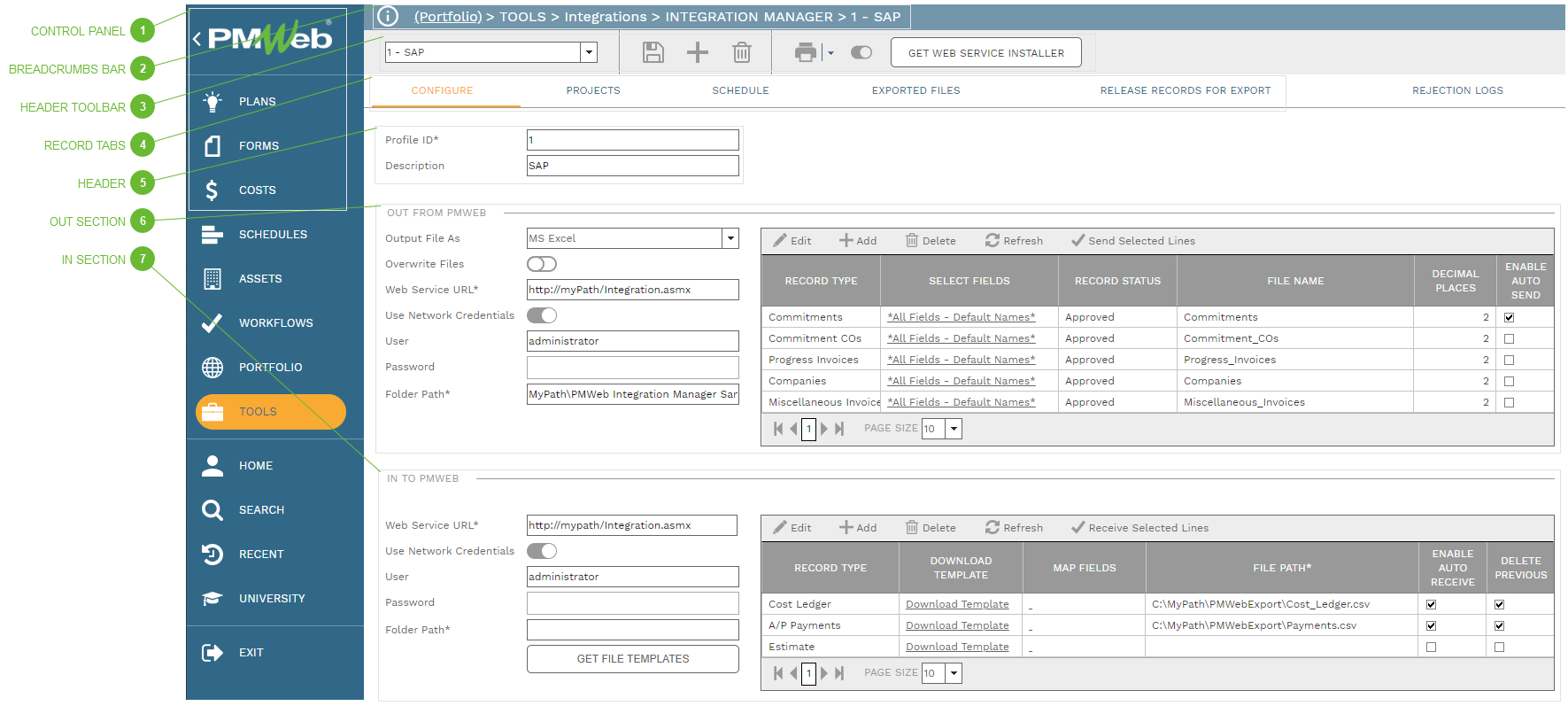Switch to Schedule tab
The height and width of the screenshot is (706, 1568).
click(x=740, y=90)
